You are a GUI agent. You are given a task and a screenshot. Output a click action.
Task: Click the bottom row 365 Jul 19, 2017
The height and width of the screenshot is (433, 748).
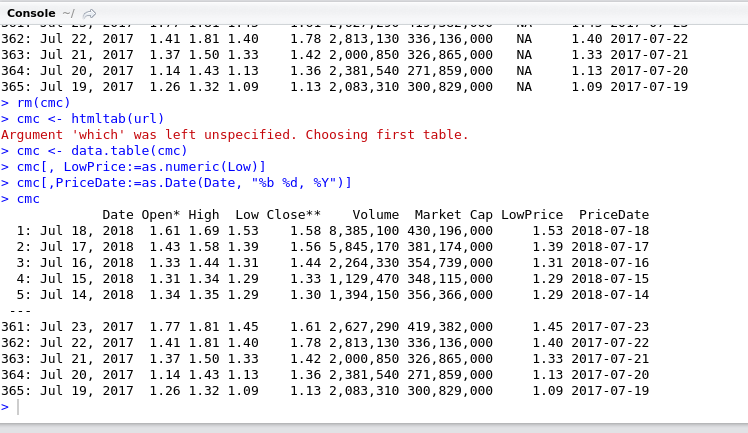pos(330,391)
